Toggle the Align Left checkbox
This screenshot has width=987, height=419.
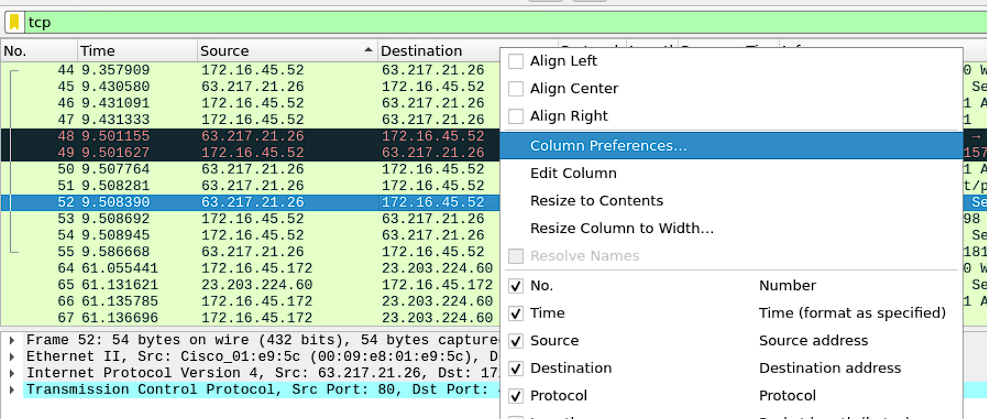click(x=516, y=61)
